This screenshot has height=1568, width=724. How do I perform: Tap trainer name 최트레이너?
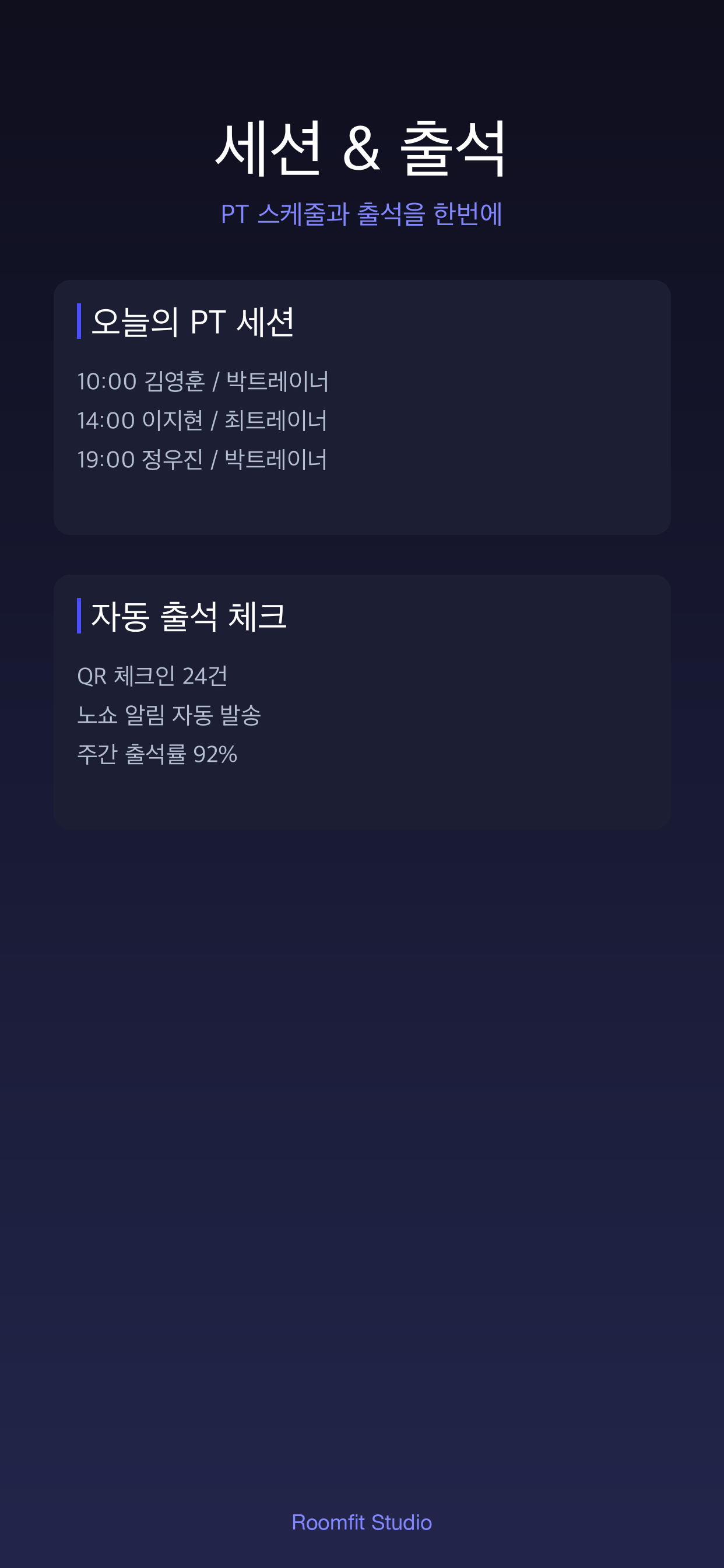pyautogui.click(x=276, y=421)
